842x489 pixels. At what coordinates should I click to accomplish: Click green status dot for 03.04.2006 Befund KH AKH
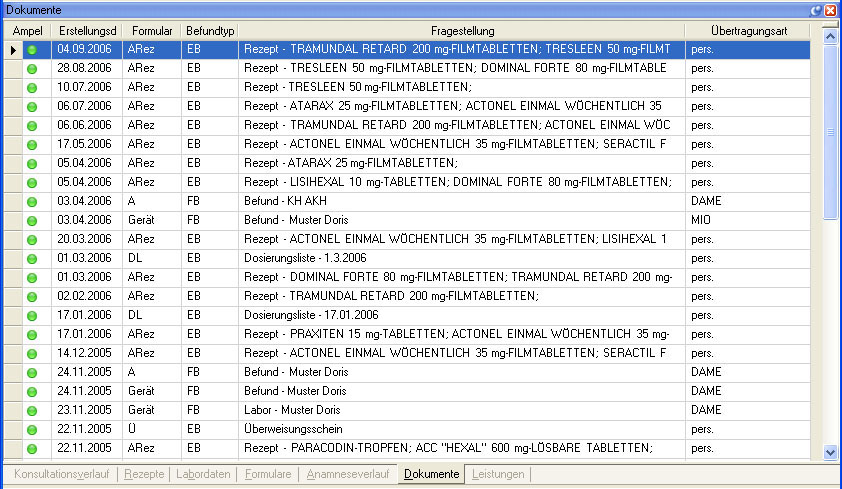31,201
